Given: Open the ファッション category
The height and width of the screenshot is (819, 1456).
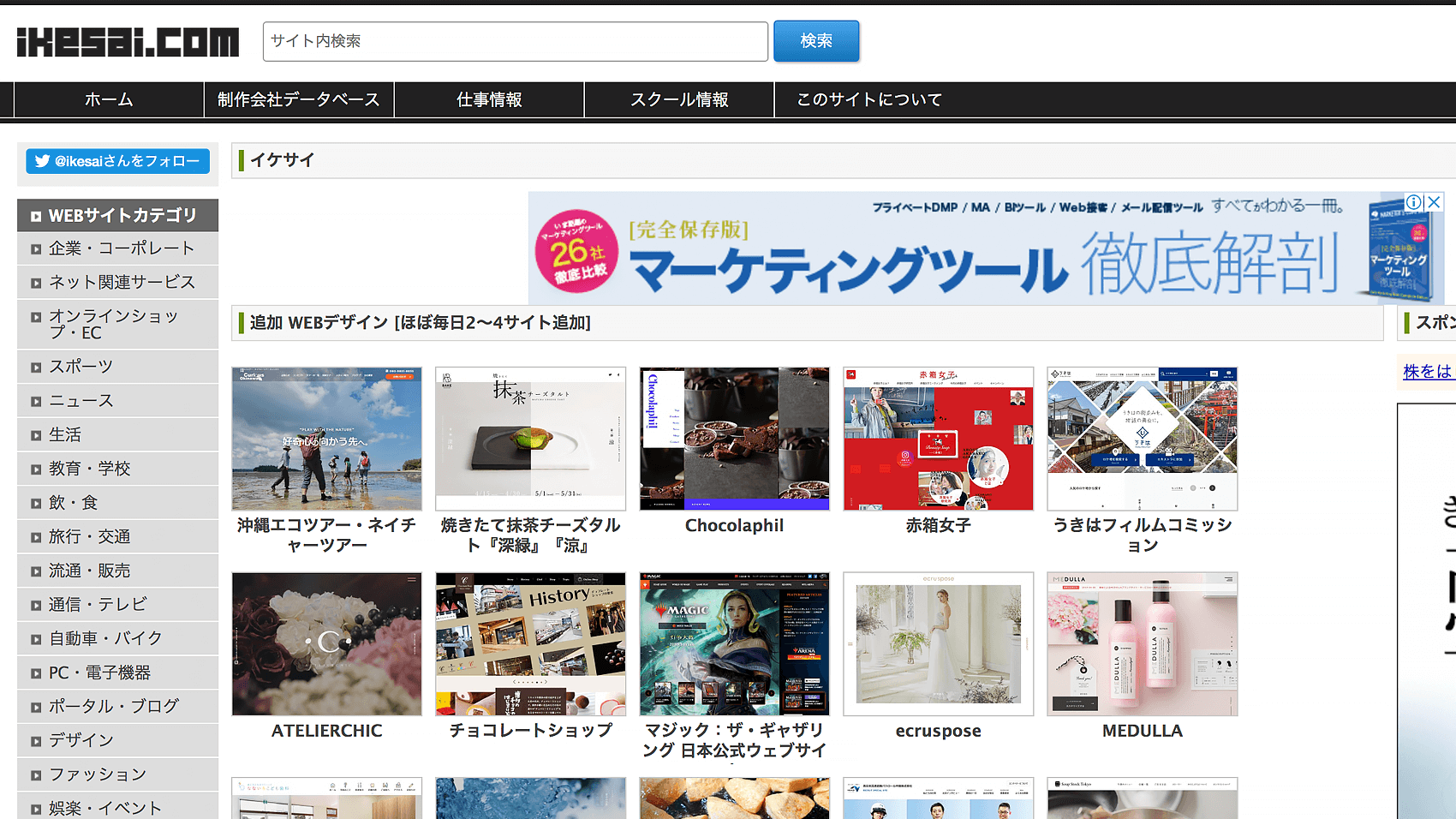Looking at the screenshot, I should (118, 774).
